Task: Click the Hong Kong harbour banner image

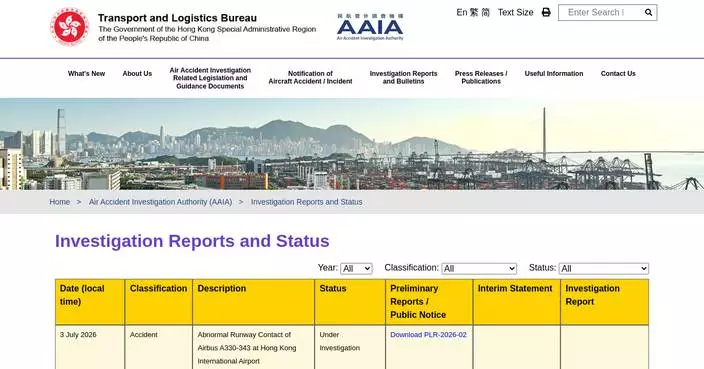Action: (352, 144)
